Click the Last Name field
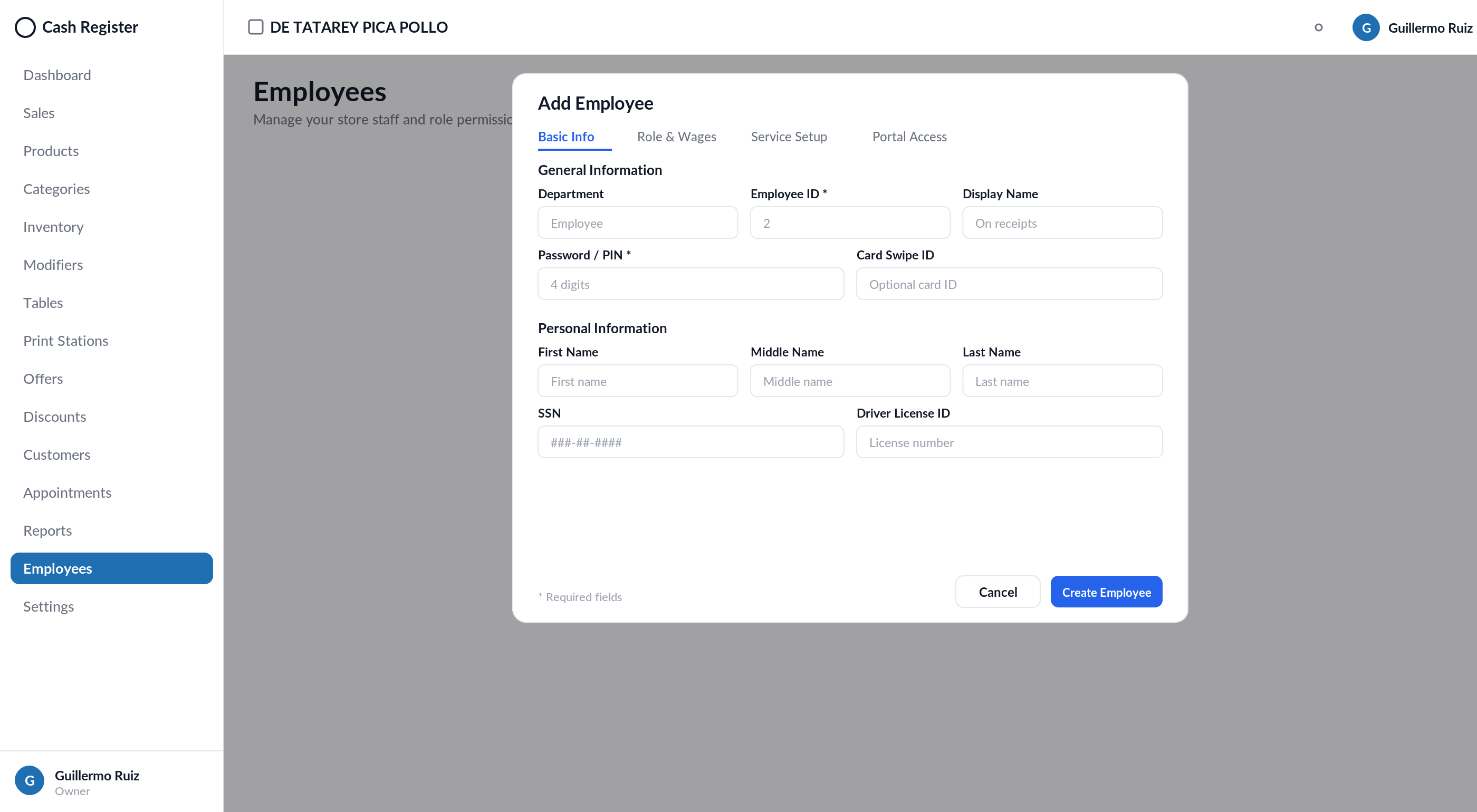The width and height of the screenshot is (1477, 812). click(1062, 381)
